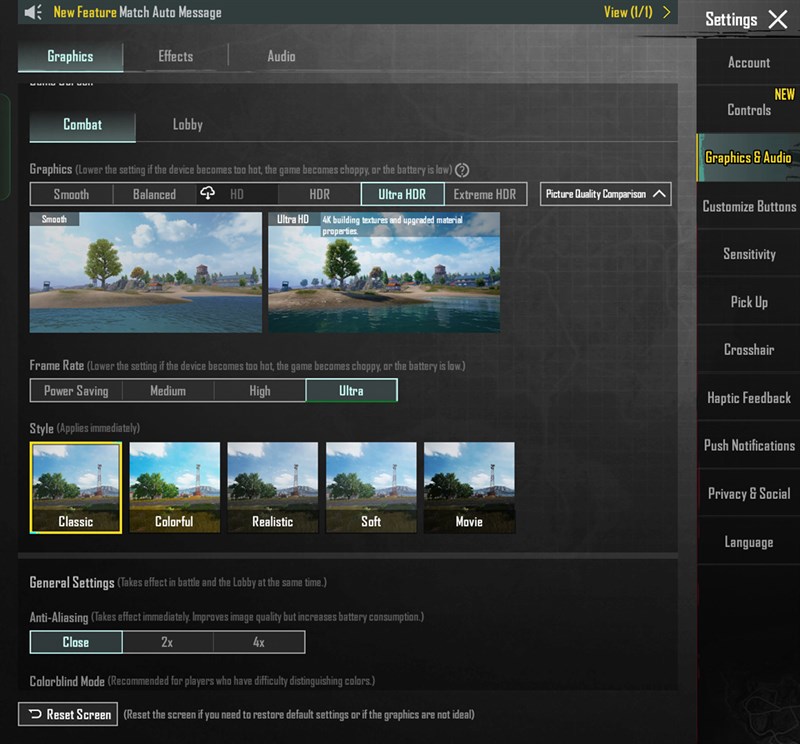The width and height of the screenshot is (800, 744).
Task: Go to Sensitivity settings
Action: point(749,254)
